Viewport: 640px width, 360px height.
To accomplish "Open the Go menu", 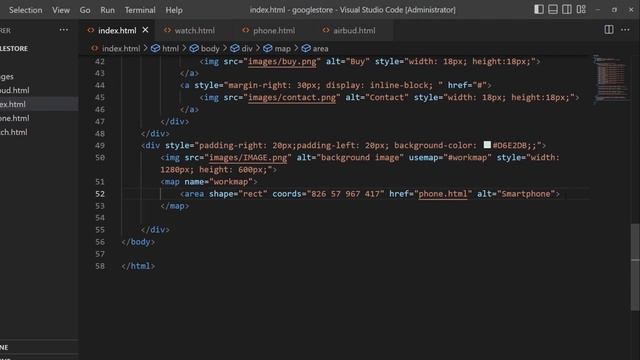I will click(x=85, y=10).
